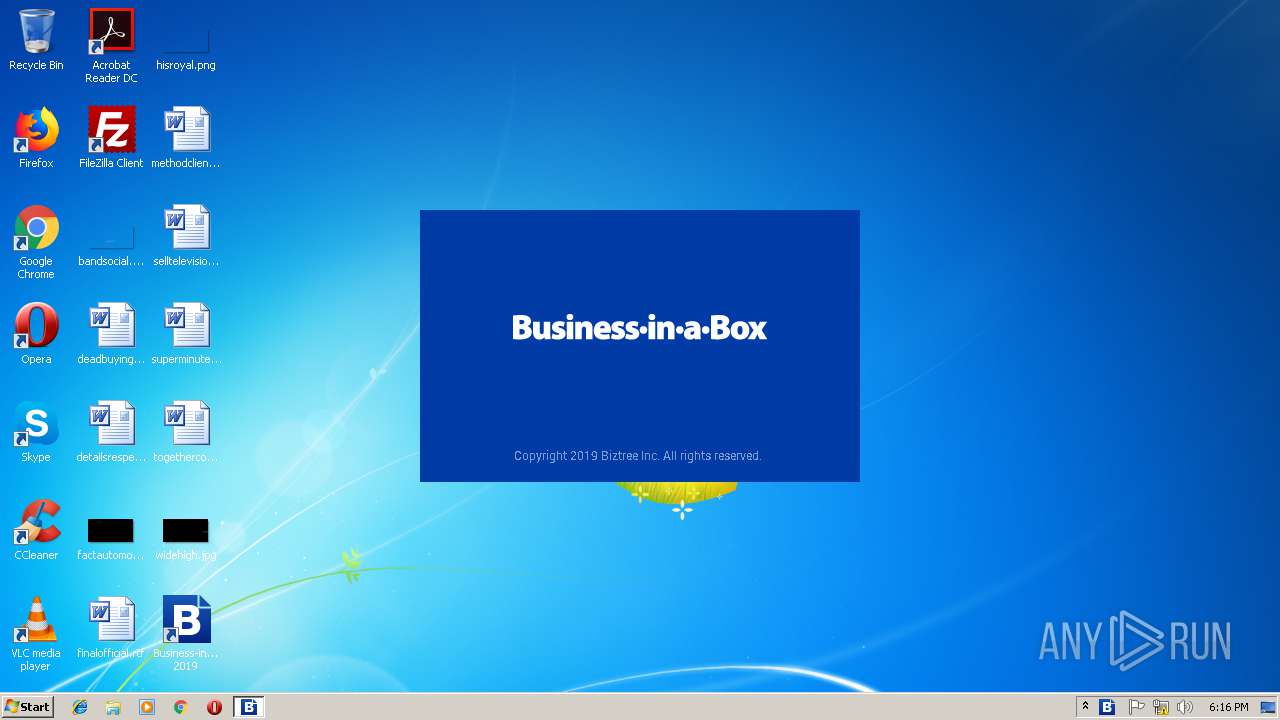Launch Opera desktop shortcut
Image resolution: width=1280 pixels, height=720 pixels.
(36, 334)
